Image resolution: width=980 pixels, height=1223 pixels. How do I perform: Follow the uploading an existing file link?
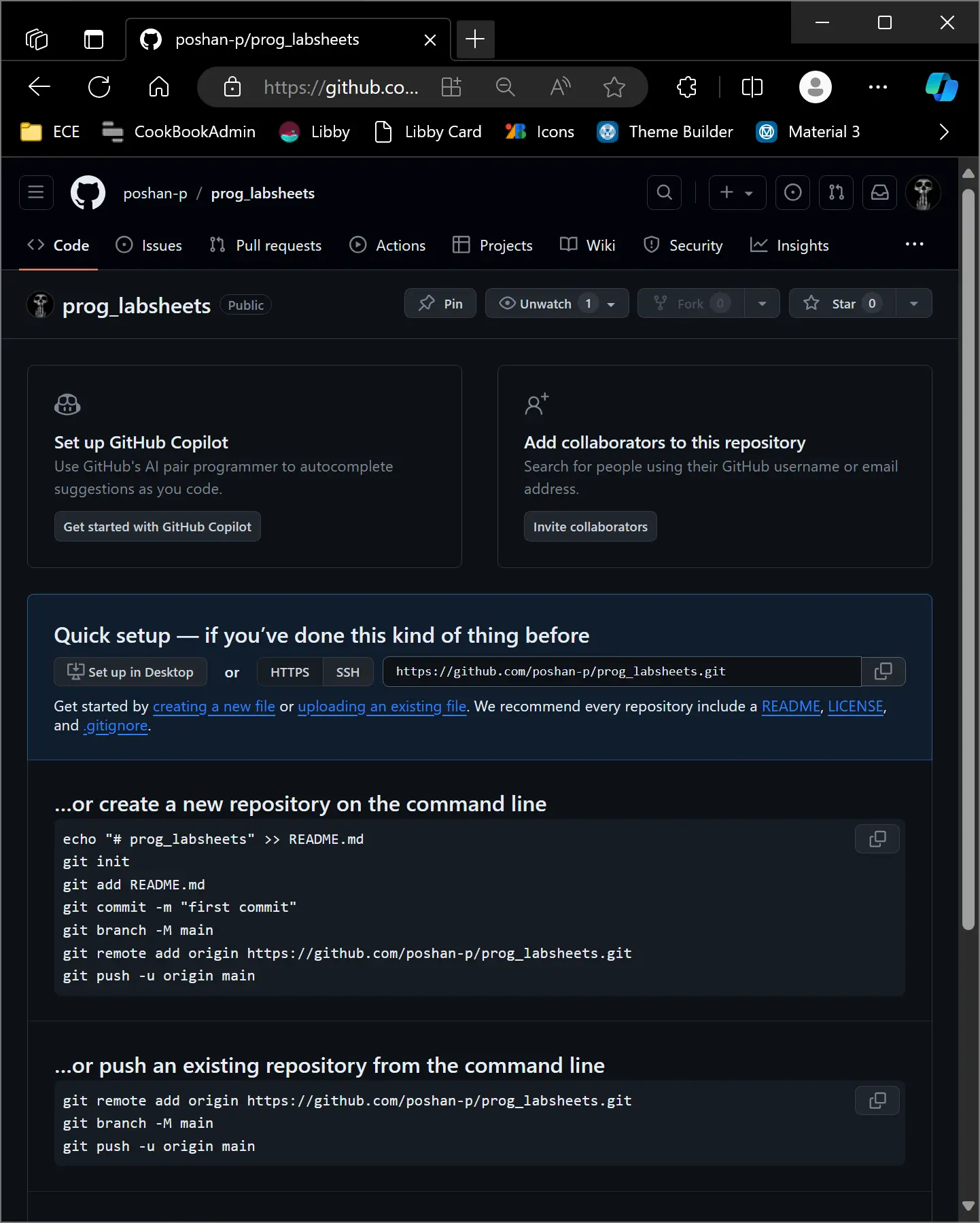(382, 707)
